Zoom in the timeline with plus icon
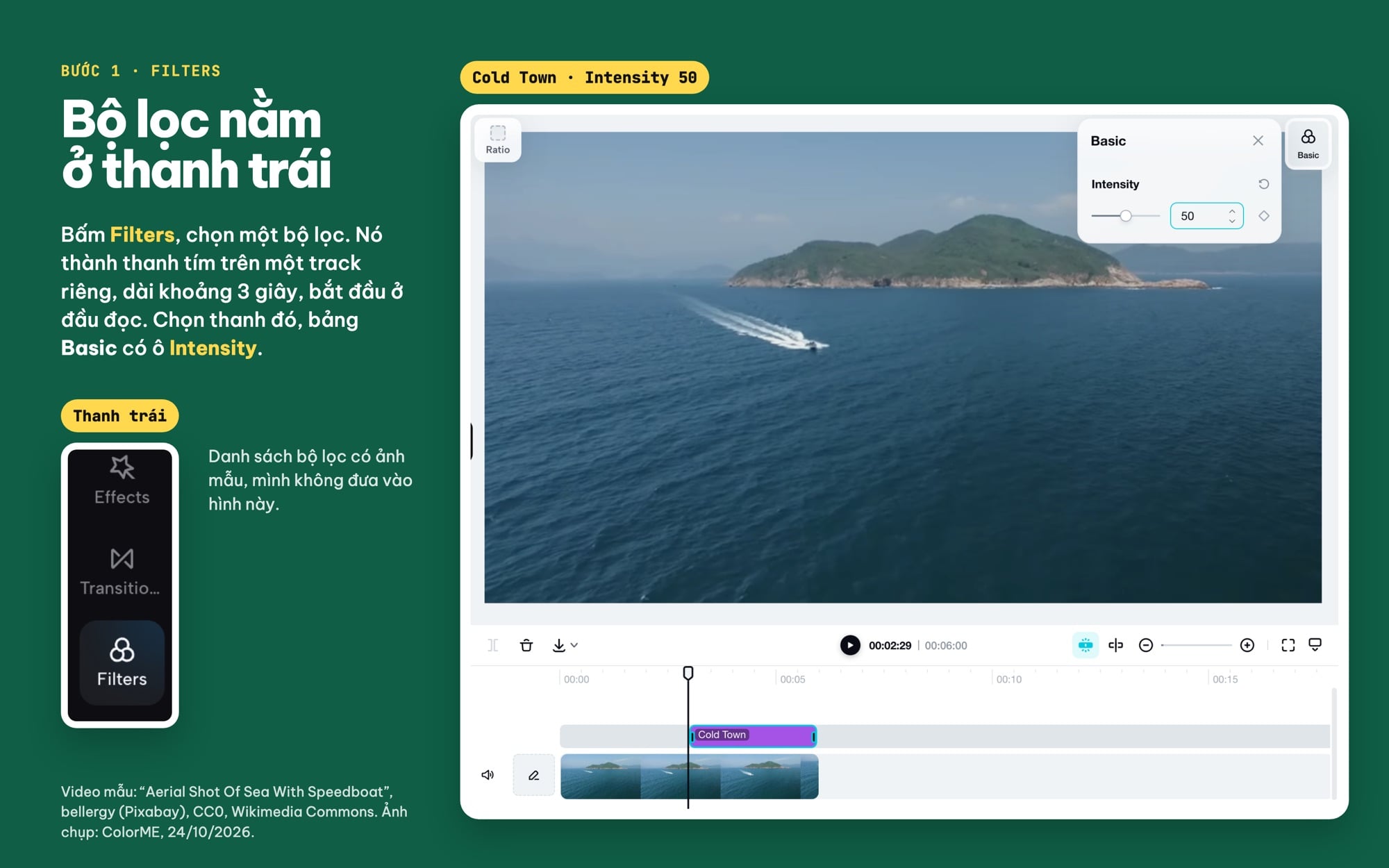The height and width of the screenshot is (868, 1389). click(1247, 645)
